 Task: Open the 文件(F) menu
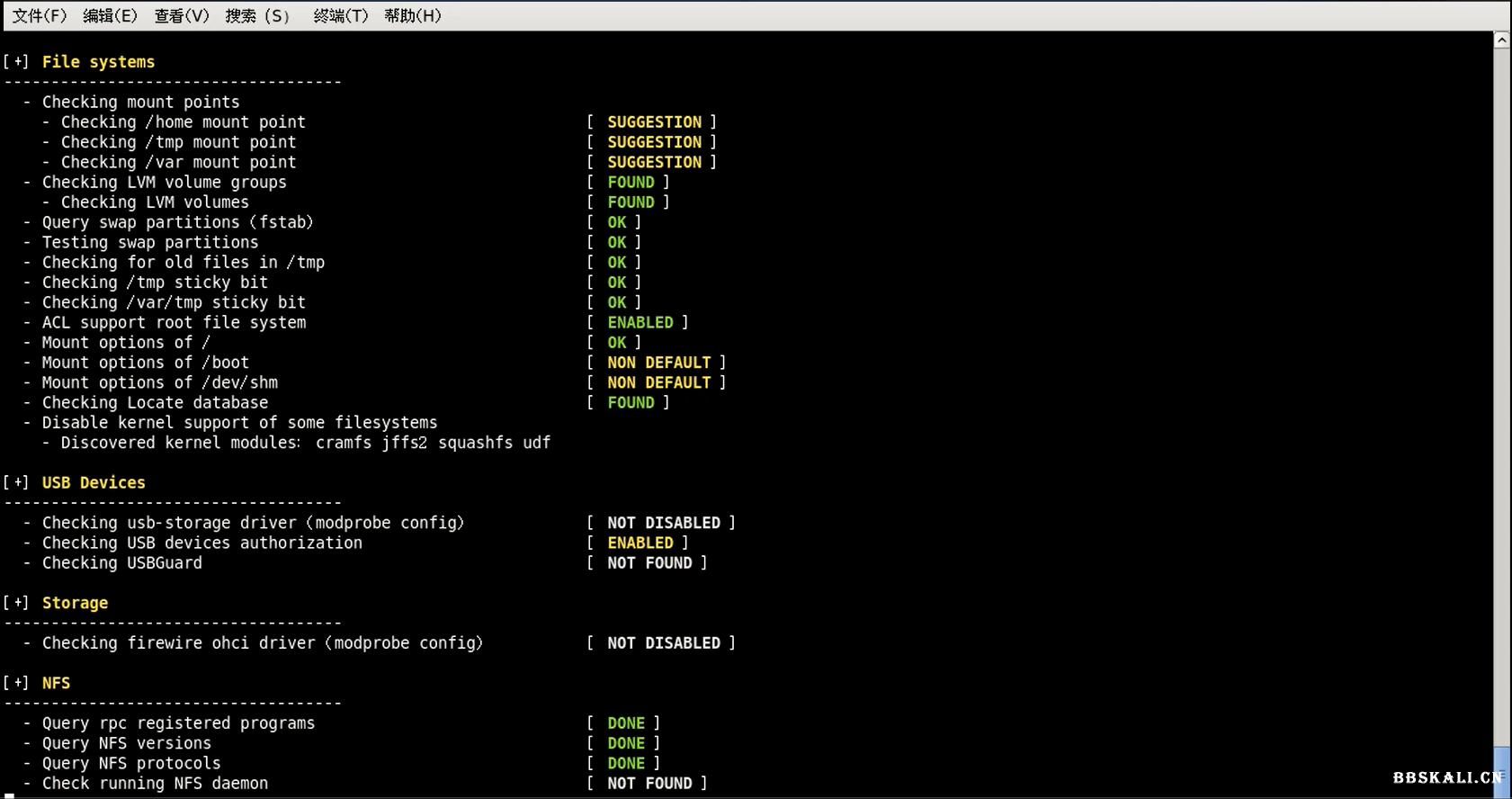(x=40, y=16)
